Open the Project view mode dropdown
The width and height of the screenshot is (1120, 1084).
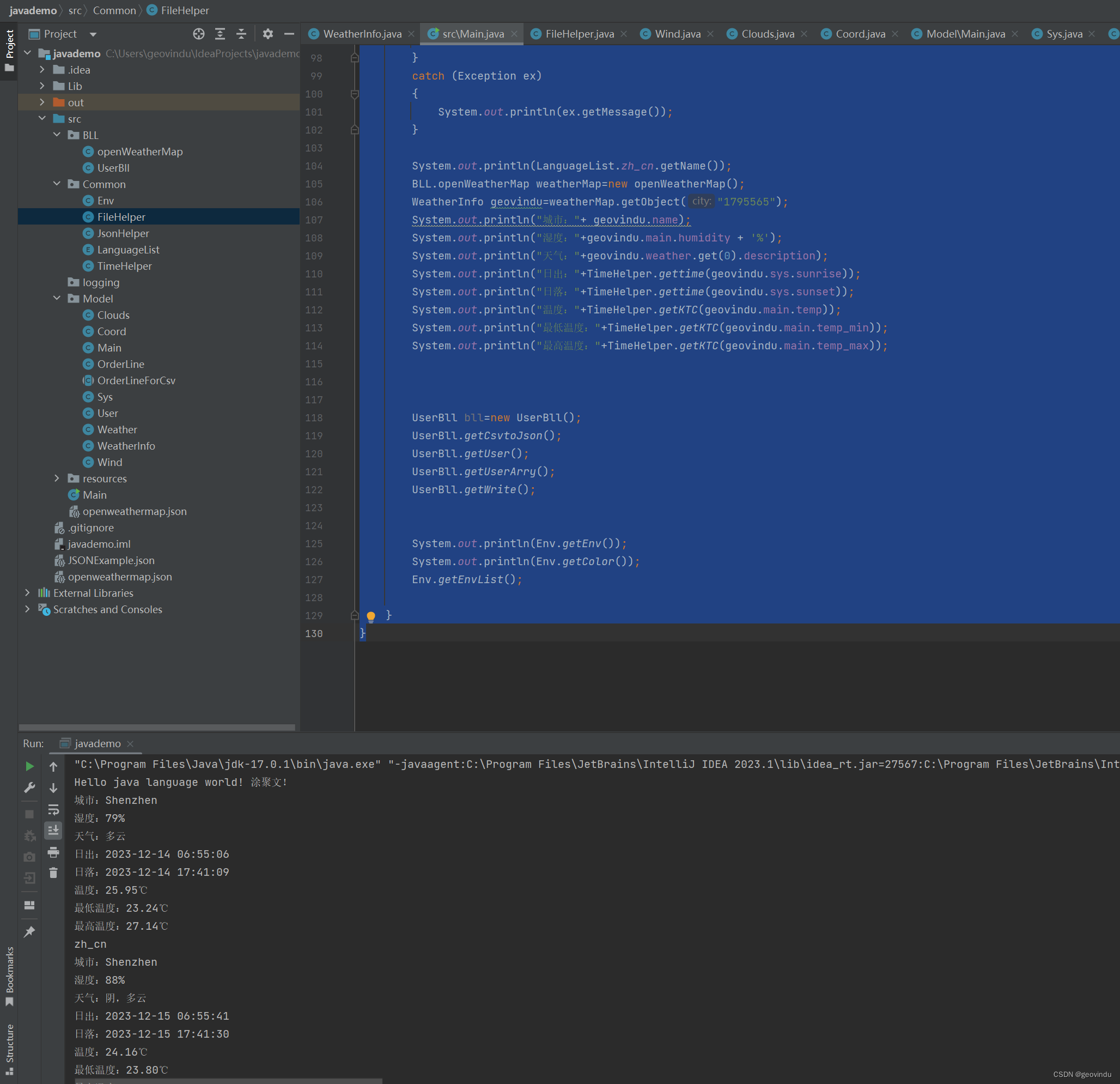[93, 34]
